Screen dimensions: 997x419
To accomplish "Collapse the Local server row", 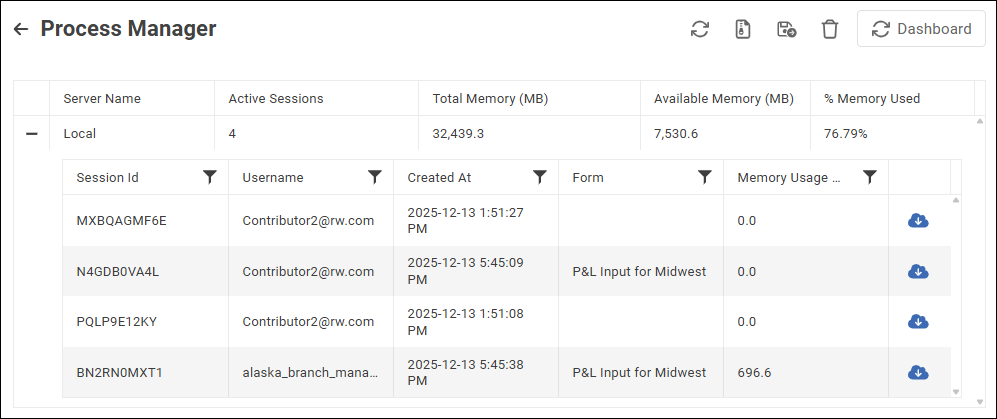I will (x=31, y=133).
